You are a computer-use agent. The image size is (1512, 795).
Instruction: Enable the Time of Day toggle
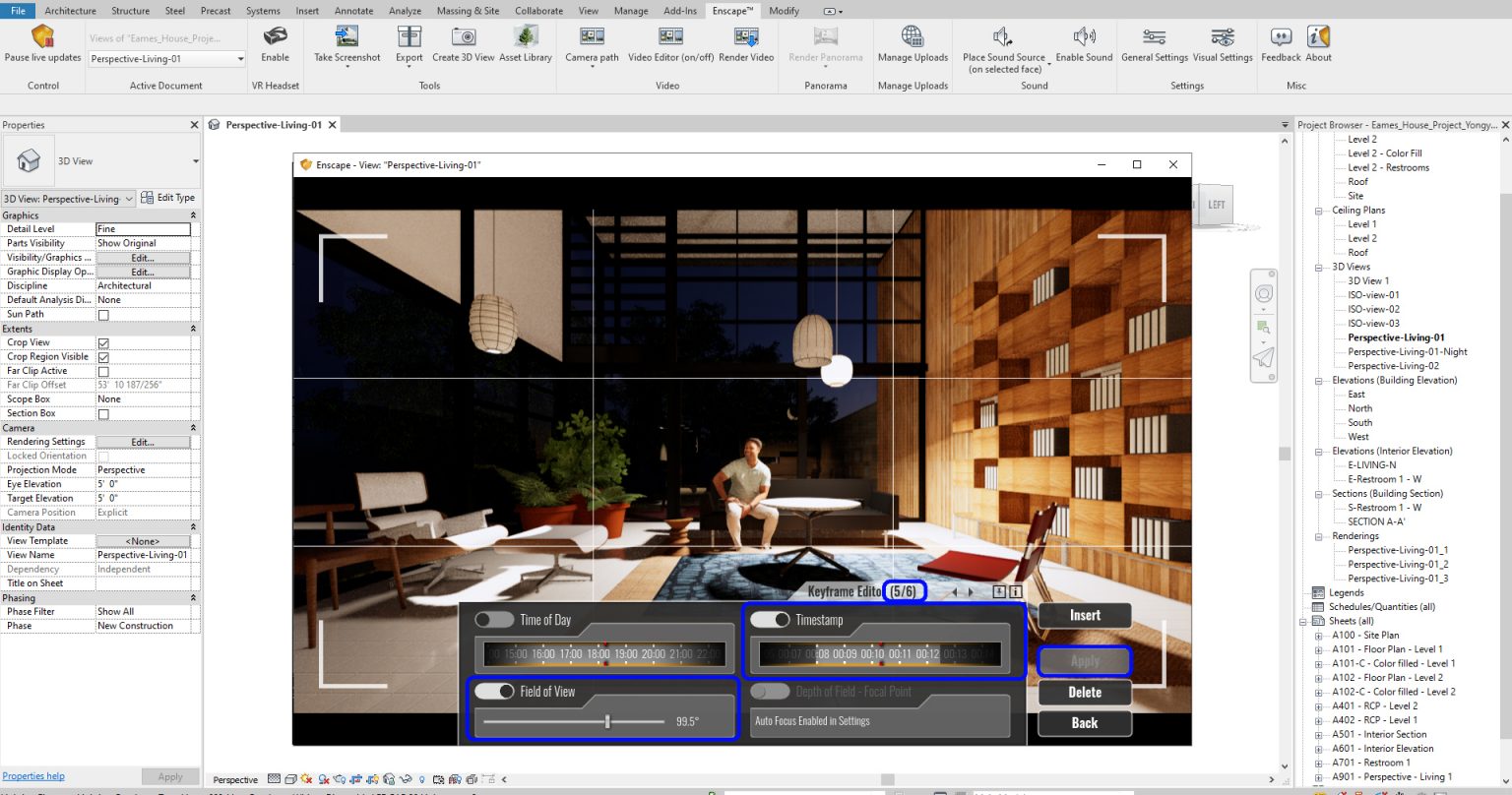492,619
